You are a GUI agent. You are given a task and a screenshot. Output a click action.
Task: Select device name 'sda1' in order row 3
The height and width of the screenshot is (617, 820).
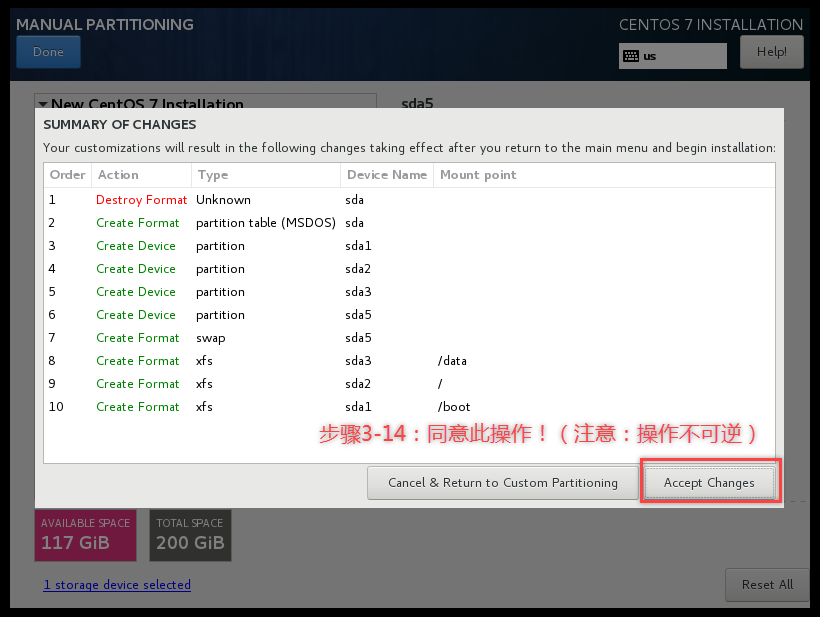pyautogui.click(x=358, y=246)
